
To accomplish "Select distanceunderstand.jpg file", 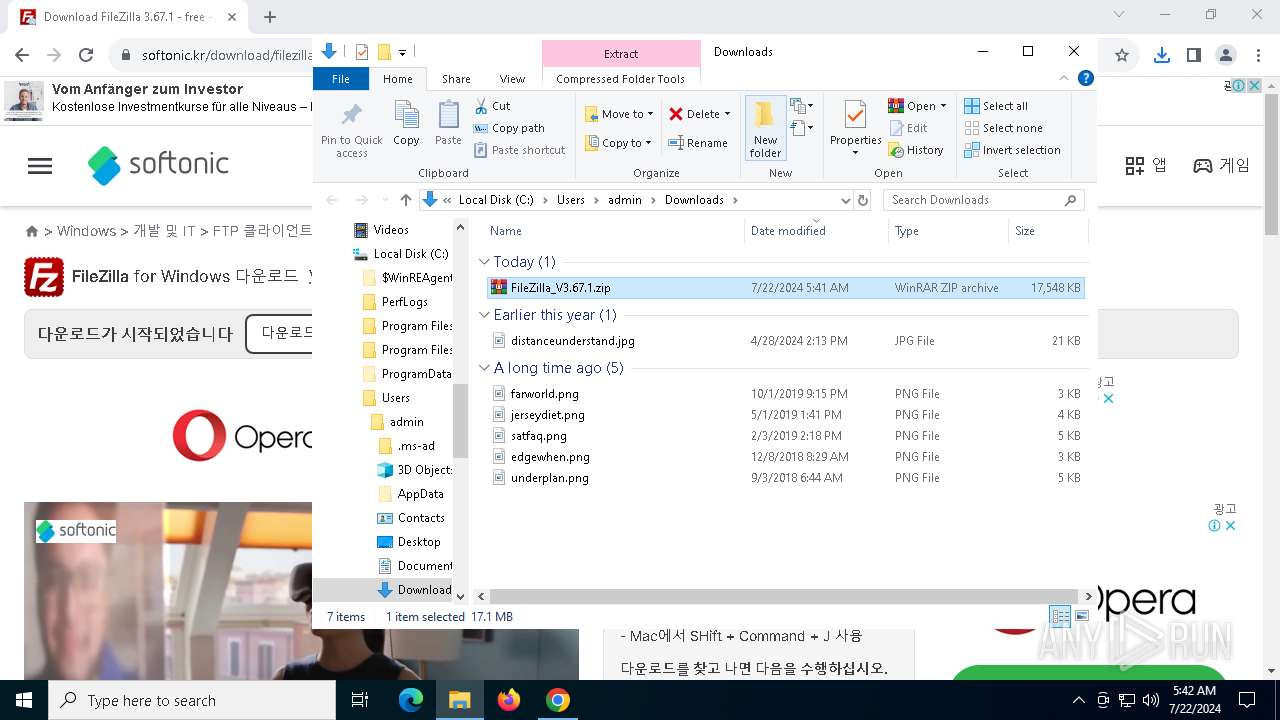I will [x=785, y=341].
